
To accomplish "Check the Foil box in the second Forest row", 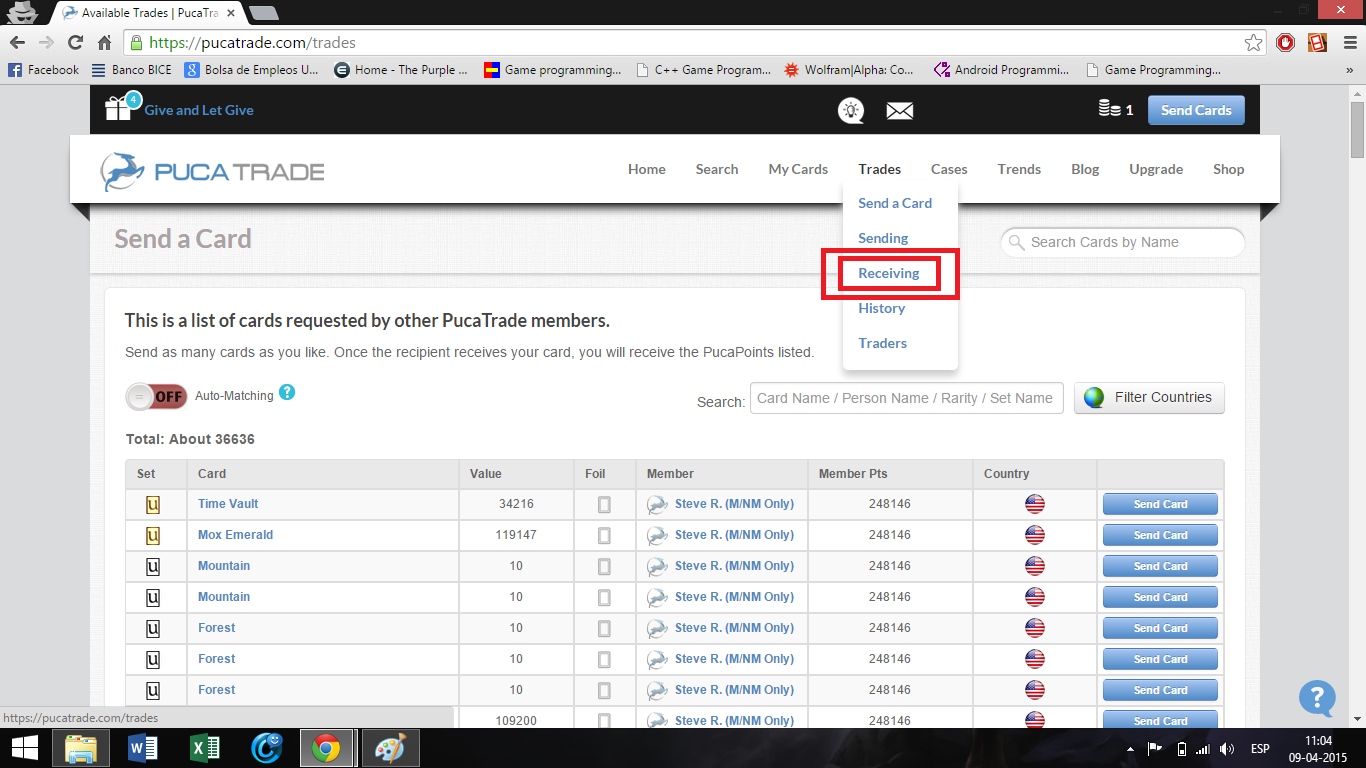I will [x=604, y=659].
